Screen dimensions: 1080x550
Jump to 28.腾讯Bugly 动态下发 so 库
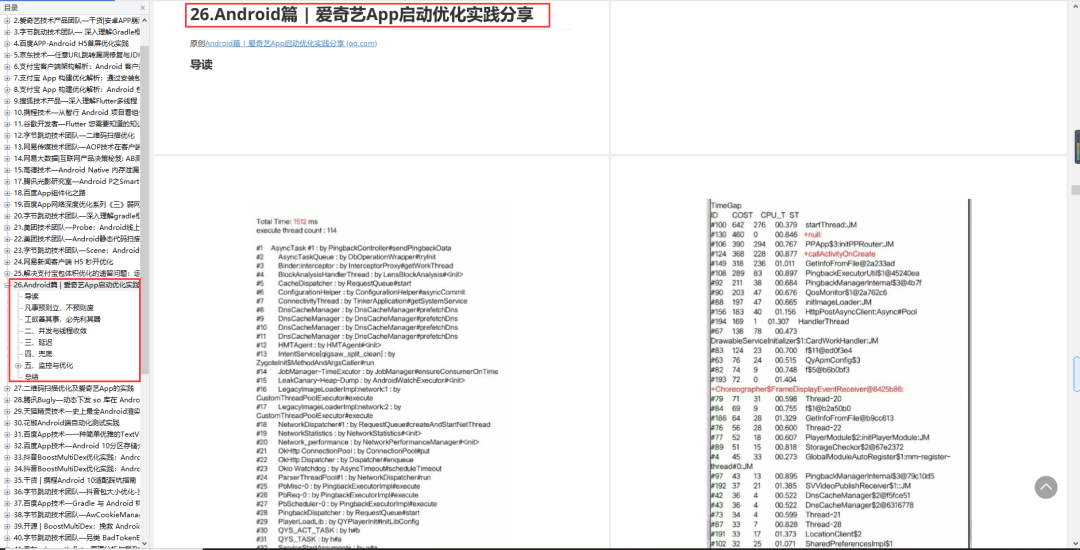(x=76, y=400)
